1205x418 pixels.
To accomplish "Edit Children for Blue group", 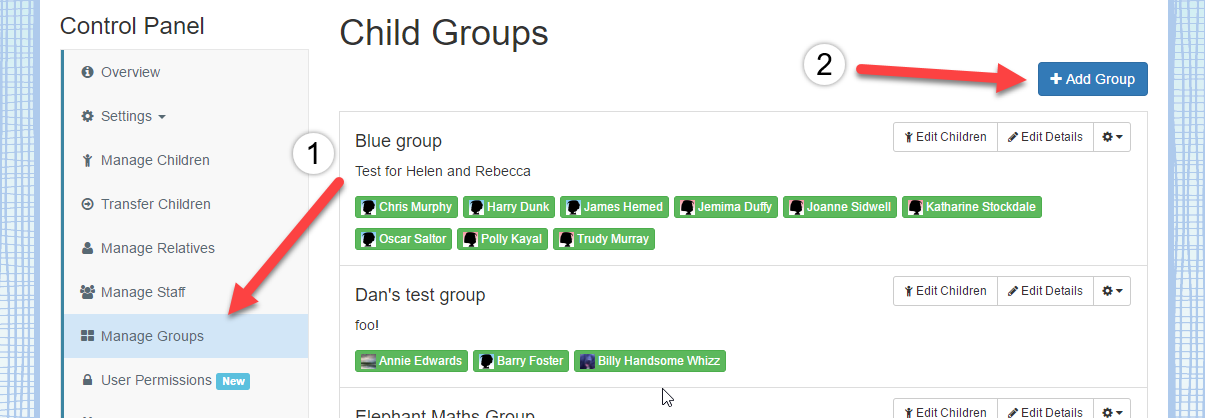I will coord(945,137).
